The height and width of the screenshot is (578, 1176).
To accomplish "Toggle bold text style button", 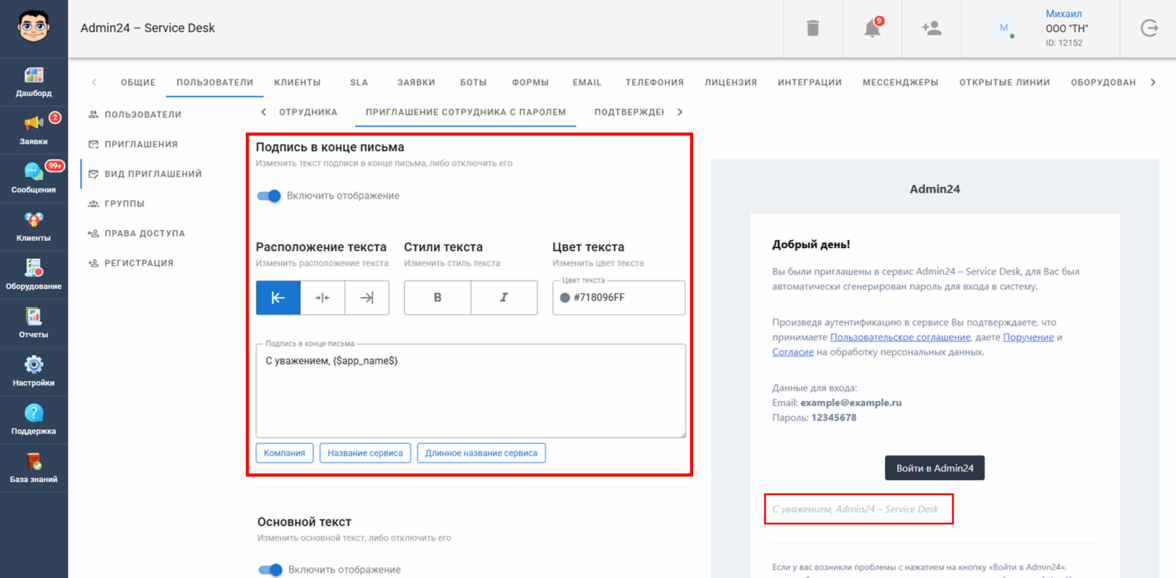I will coord(437,298).
